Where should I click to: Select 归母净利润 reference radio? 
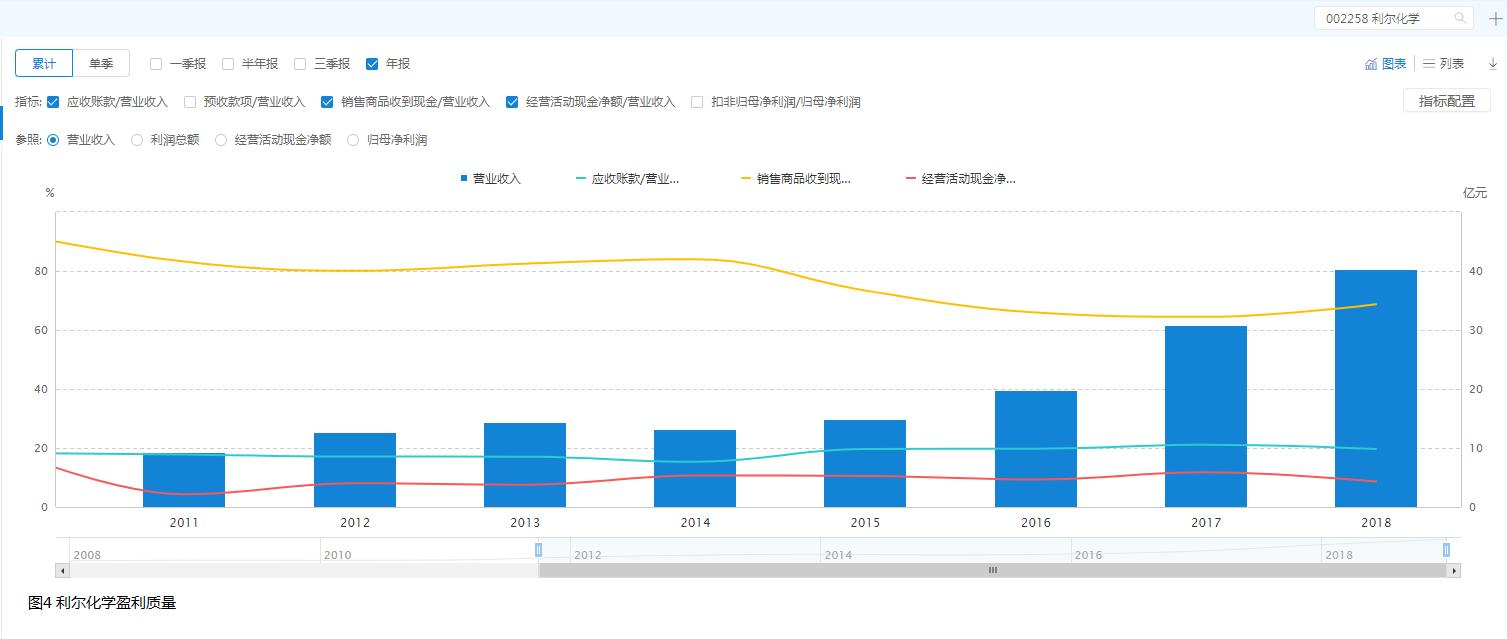click(x=353, y=140)
